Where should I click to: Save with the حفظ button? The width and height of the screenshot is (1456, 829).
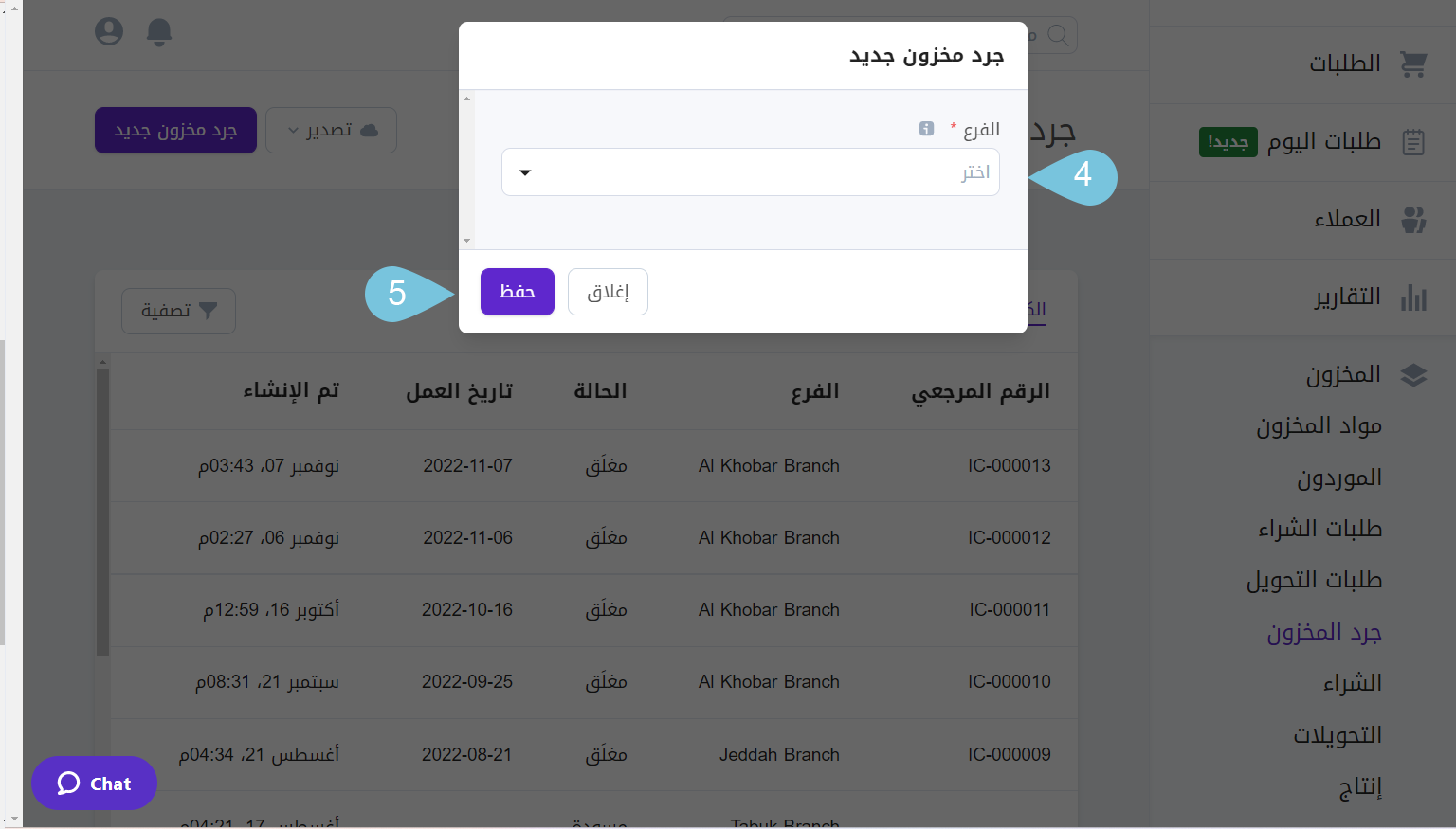coord(517,292)
